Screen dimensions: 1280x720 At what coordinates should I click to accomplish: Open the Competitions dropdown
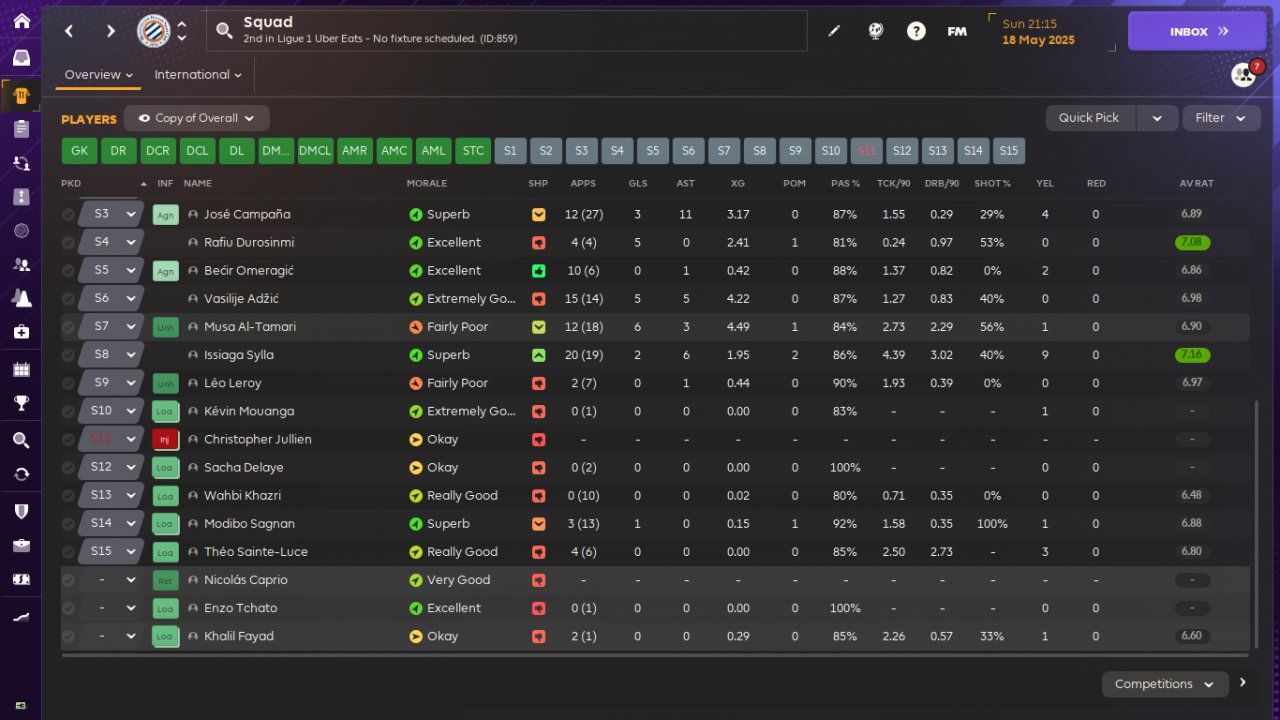pos(1165,684)
